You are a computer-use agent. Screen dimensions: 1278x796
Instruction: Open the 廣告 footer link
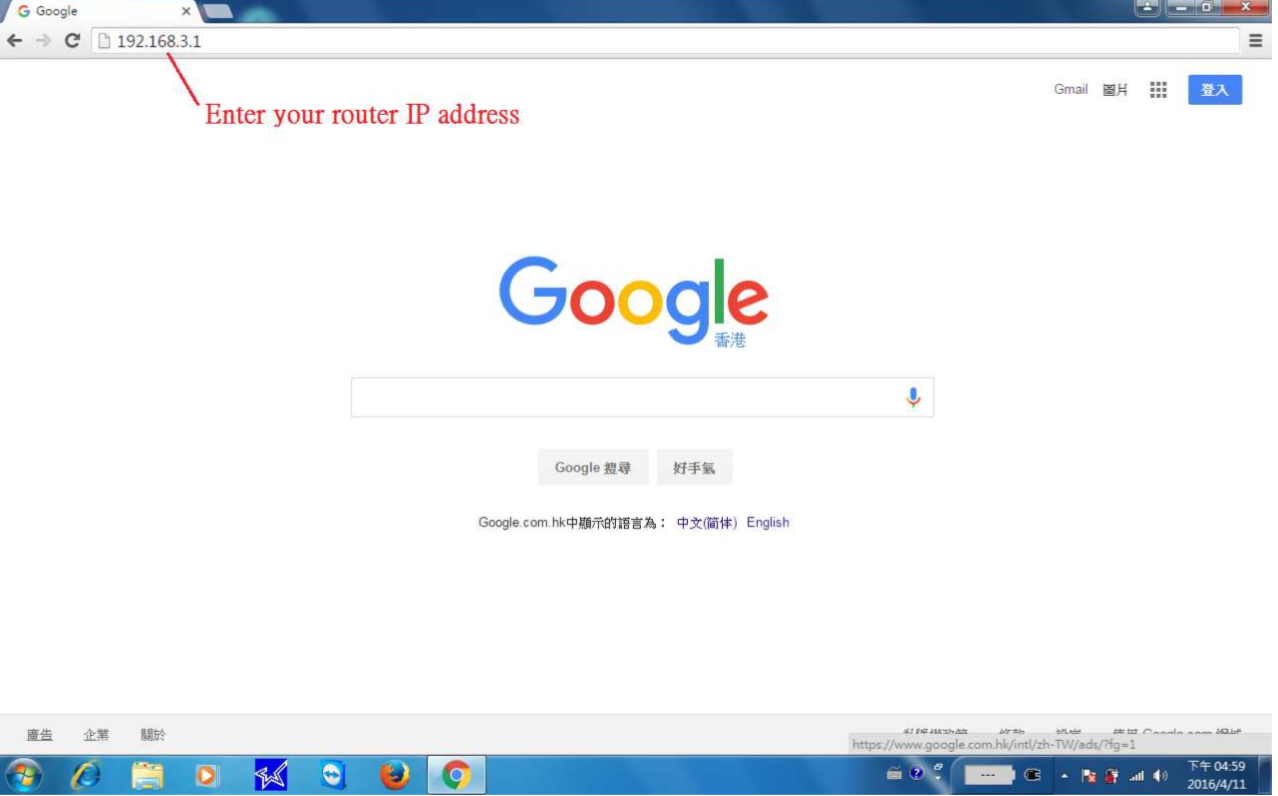[x=40, y=735]
